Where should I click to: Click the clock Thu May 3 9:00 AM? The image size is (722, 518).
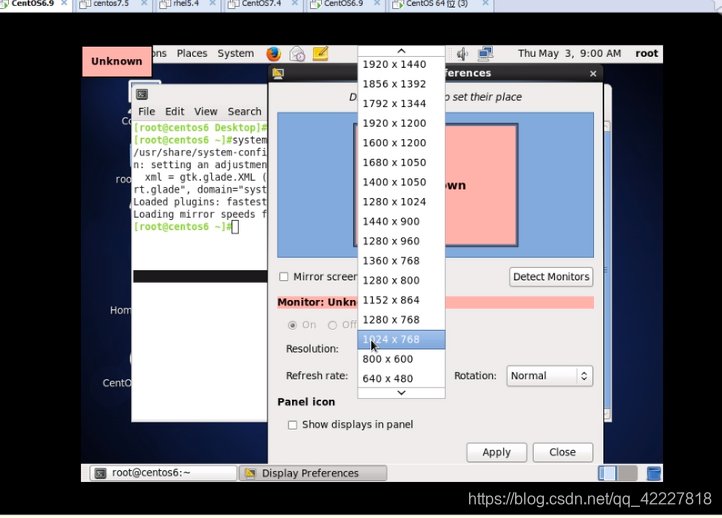[x=569, y=53]
